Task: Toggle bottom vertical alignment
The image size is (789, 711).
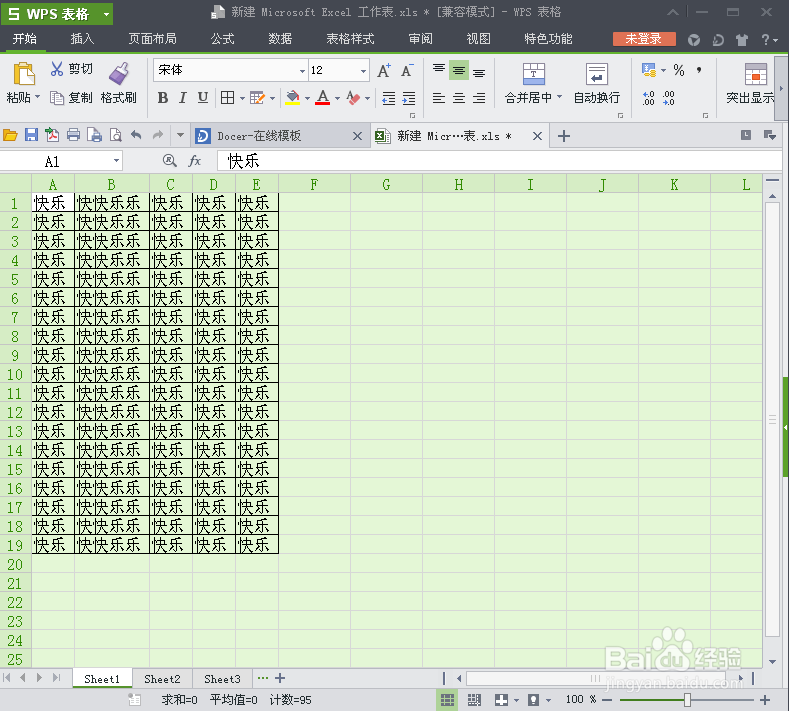Action: pos(479,70)
